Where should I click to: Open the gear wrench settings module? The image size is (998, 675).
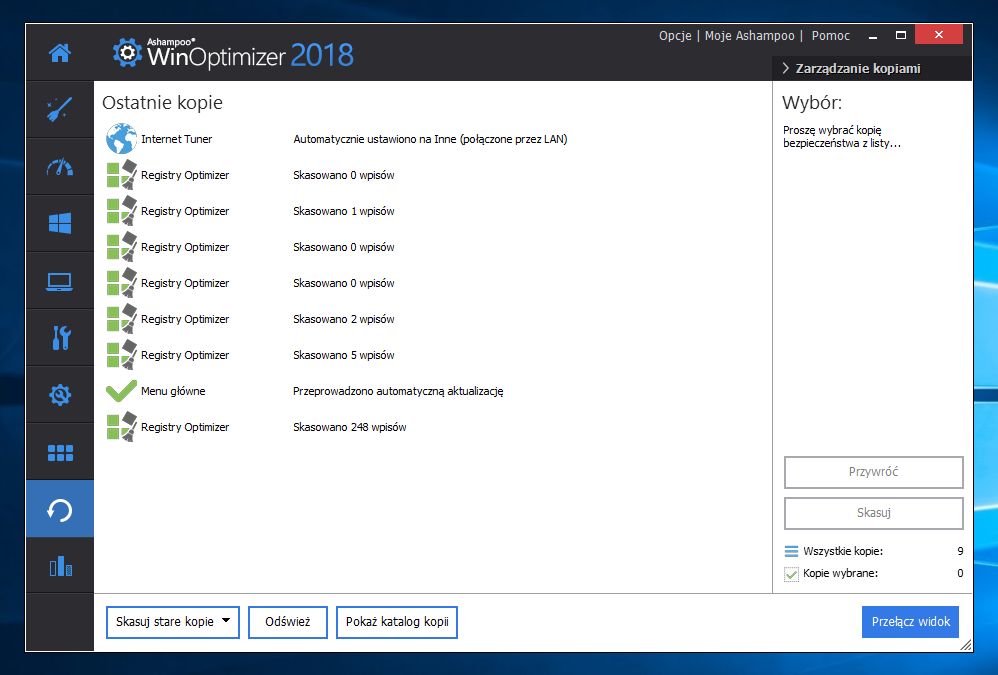click(60, 394)
